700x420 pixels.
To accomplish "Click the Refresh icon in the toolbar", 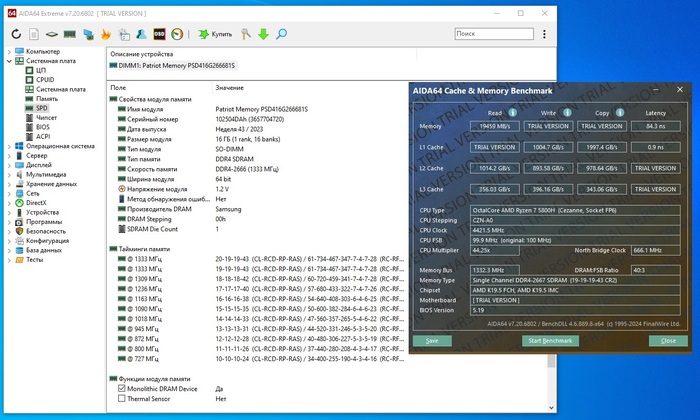I will (16, 34).
